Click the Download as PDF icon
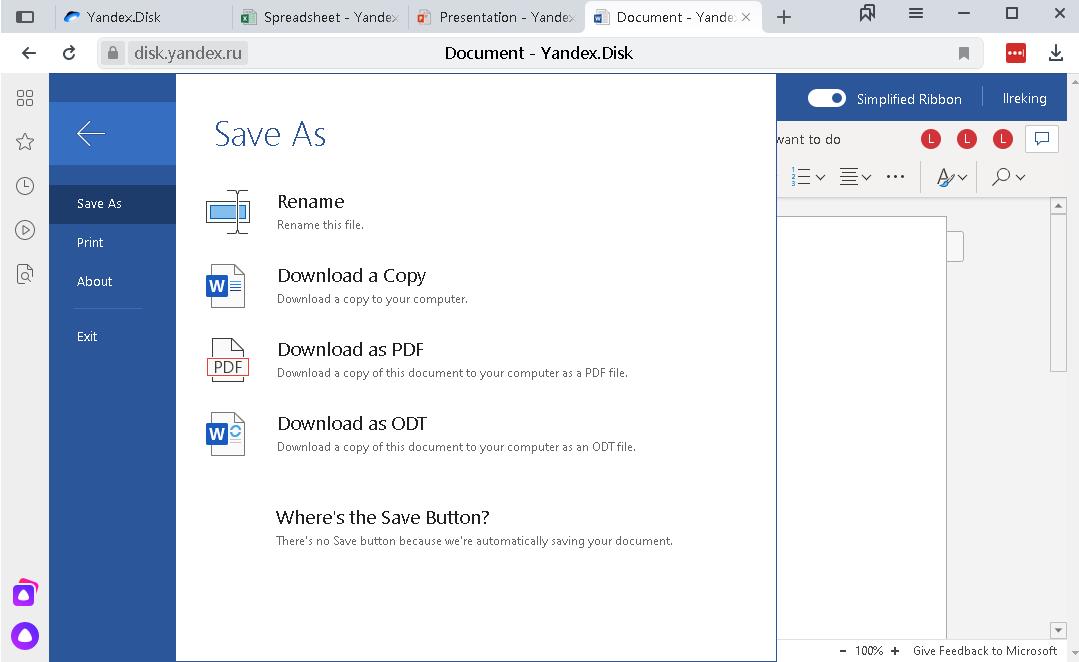The height and width of the screenshot is (662, 1079). [228, 360]
